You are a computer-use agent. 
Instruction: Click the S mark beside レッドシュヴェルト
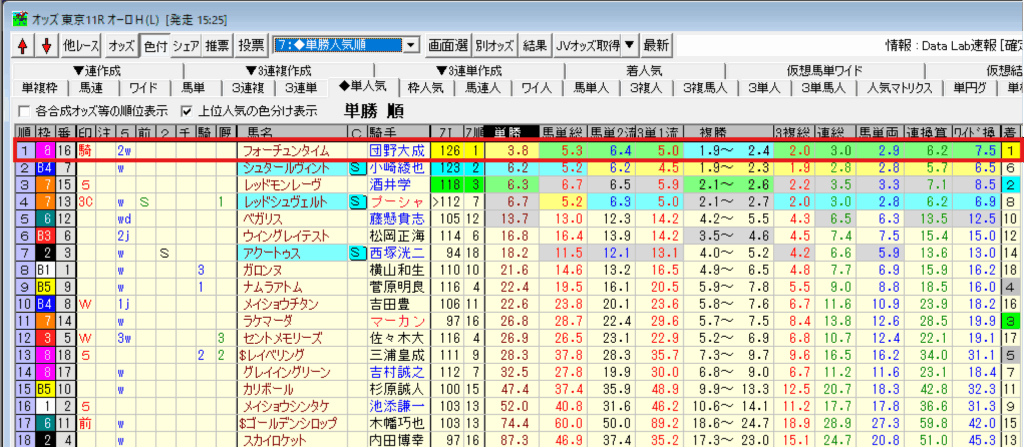tap(355, 202)
